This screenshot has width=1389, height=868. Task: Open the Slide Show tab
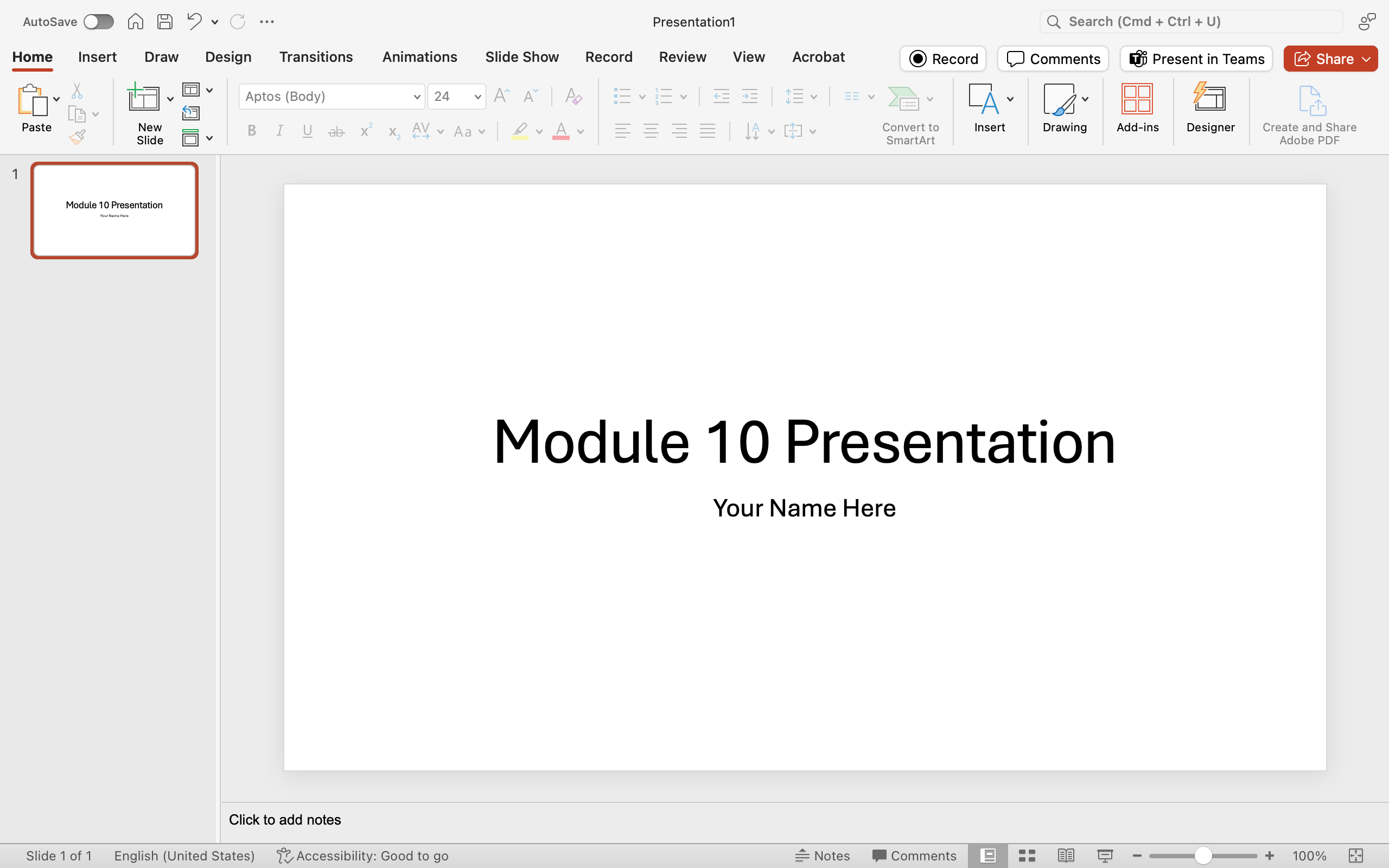[x=522, y=57]
